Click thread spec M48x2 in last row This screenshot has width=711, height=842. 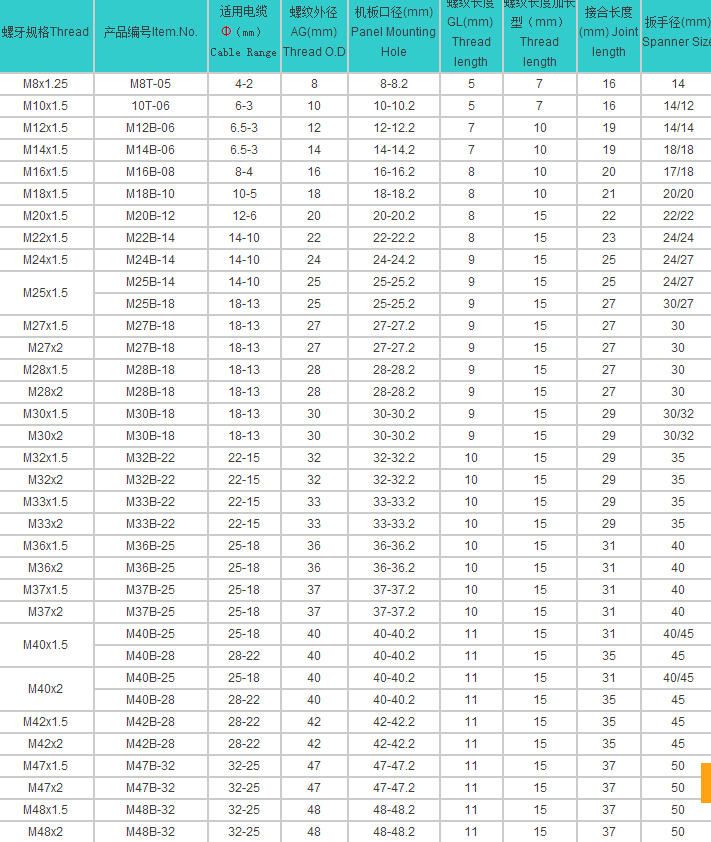pos(46,832)
